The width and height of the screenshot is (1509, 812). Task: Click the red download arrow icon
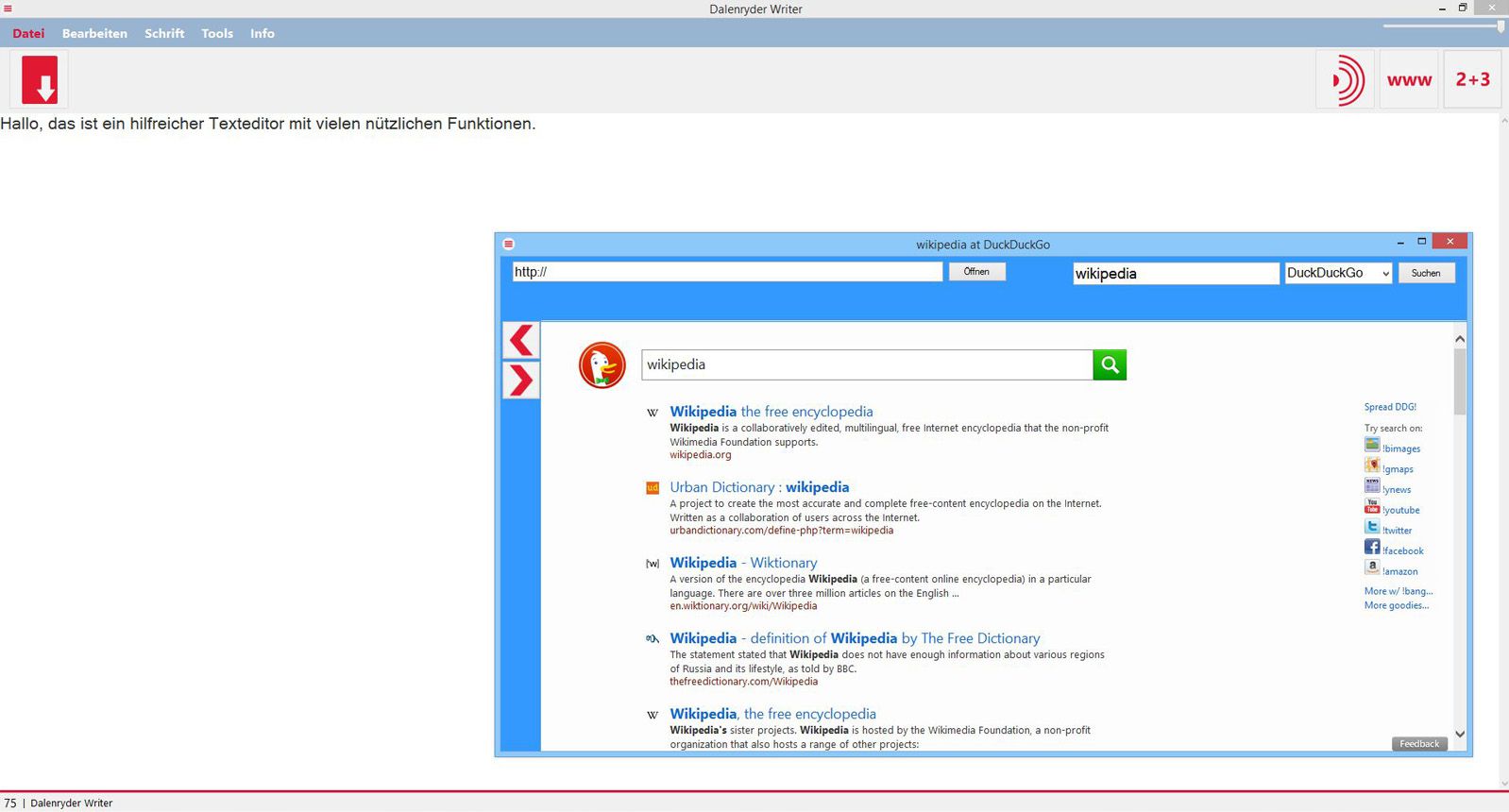click(40, 80)
